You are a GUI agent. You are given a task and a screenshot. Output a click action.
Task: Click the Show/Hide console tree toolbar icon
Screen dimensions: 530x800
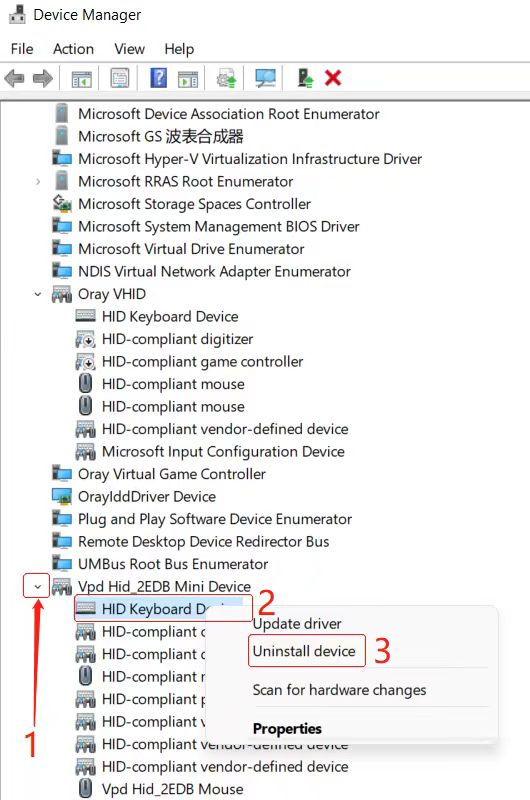82,79
